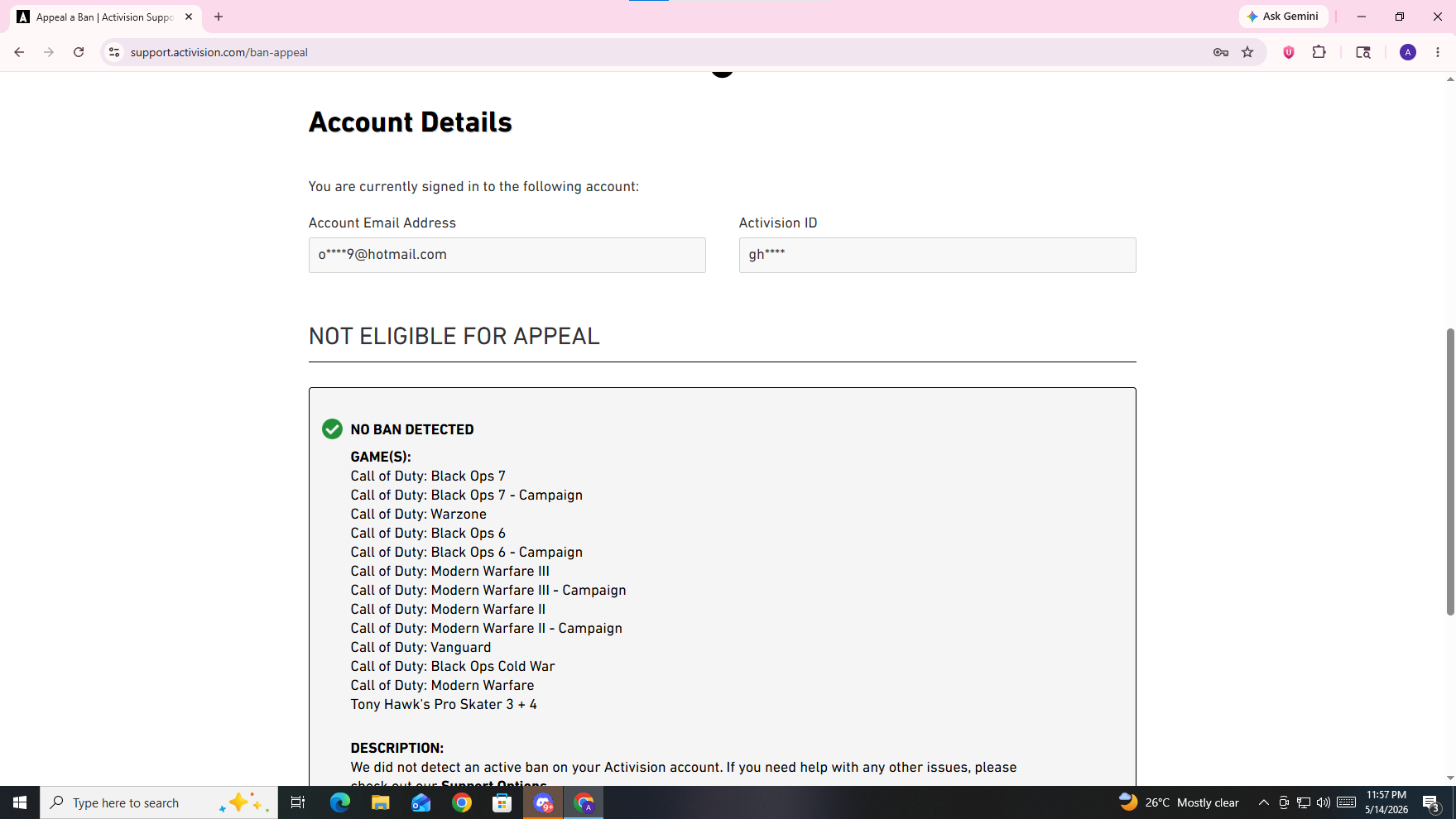Screen dimensions: 1456x819
Task: Open the Chrome side panel search icon
Action: 1363,52
